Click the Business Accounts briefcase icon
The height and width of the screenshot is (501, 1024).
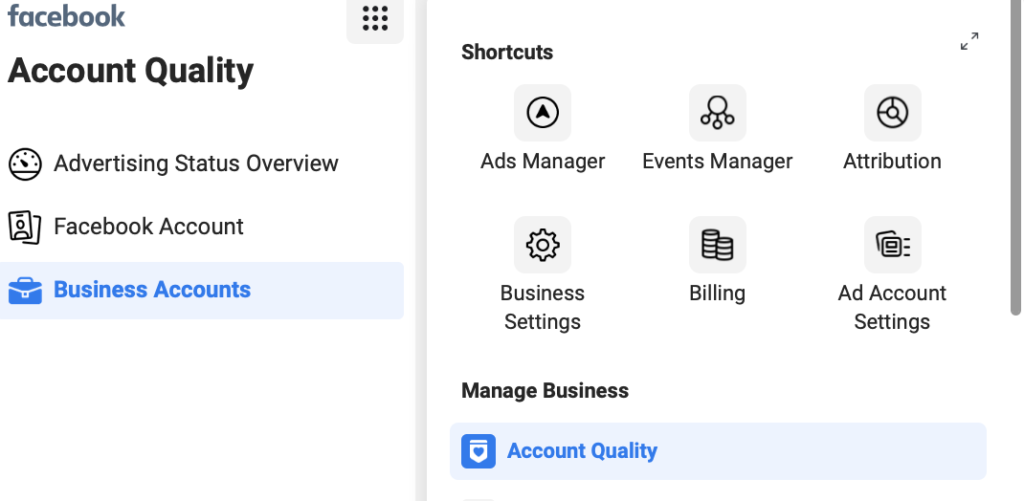pyautogui.click(x=25, y=291)
